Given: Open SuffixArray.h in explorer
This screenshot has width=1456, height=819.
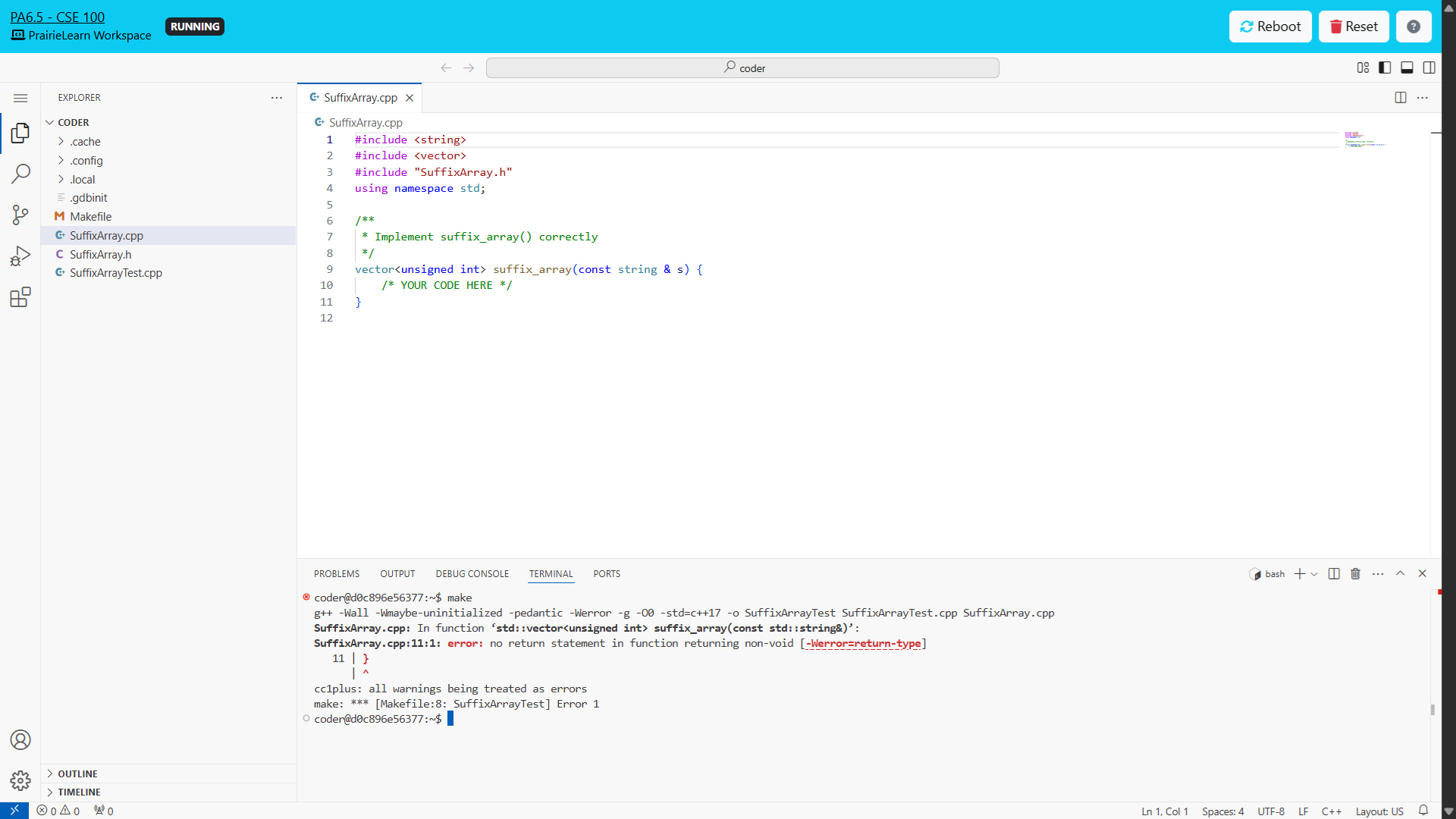Looking at the screenshot, I should (x=168, y=255).
